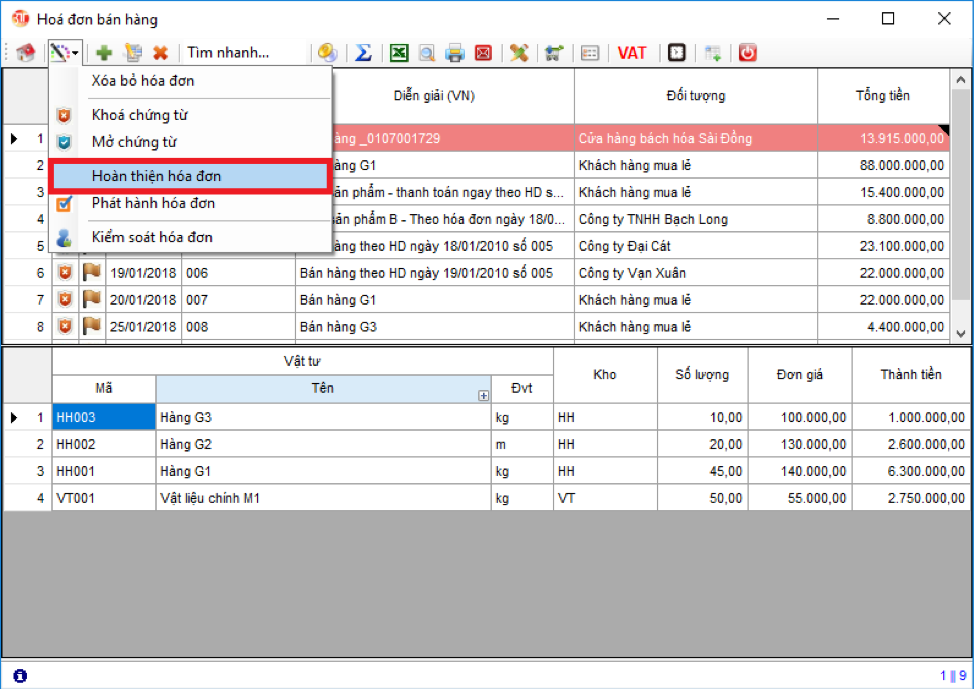The height and width of the screenshot is (689, 974).
Task: Click the list form toolbar icon
Action: pyautogui.click(x=589, y=53)
